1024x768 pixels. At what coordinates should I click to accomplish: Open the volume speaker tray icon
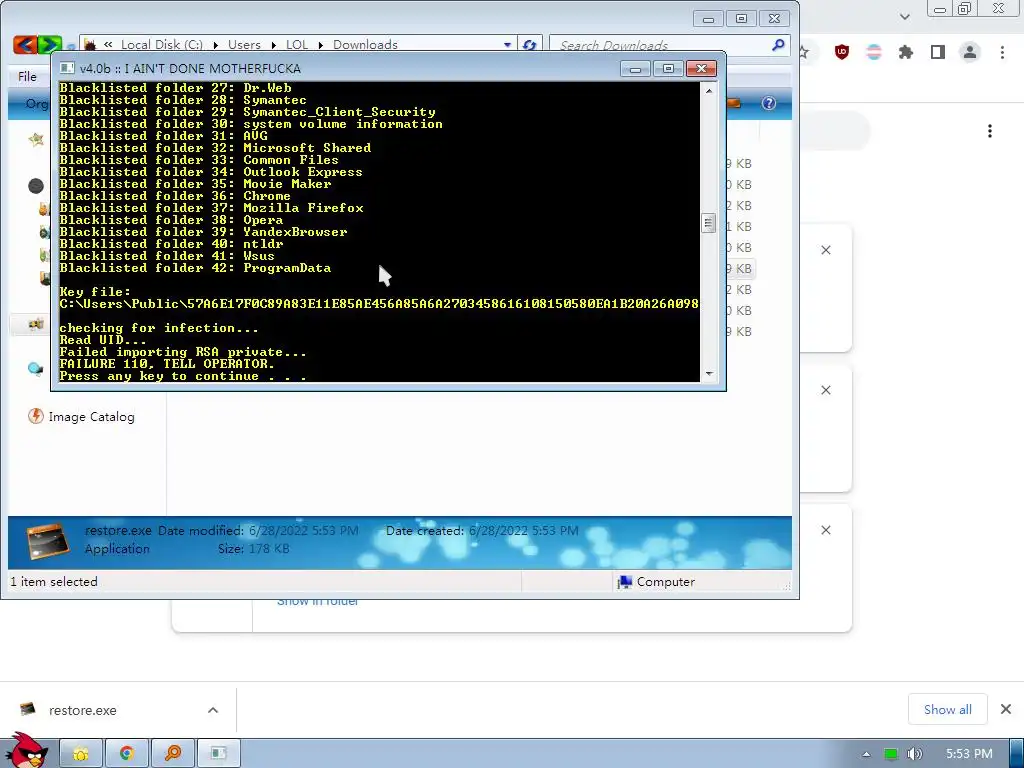914,754
